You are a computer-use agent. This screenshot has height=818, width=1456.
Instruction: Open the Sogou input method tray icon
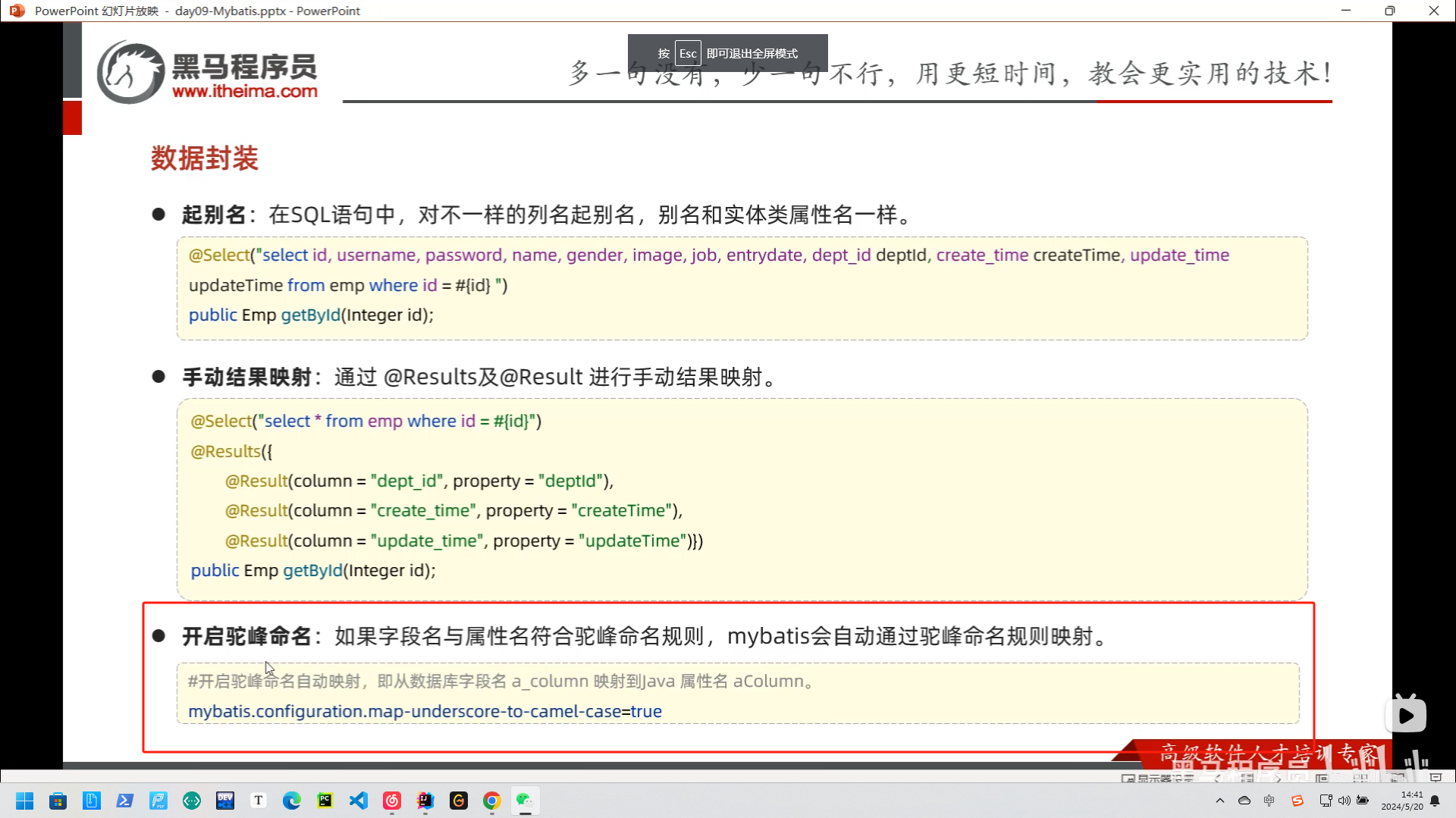[1298, 801]
